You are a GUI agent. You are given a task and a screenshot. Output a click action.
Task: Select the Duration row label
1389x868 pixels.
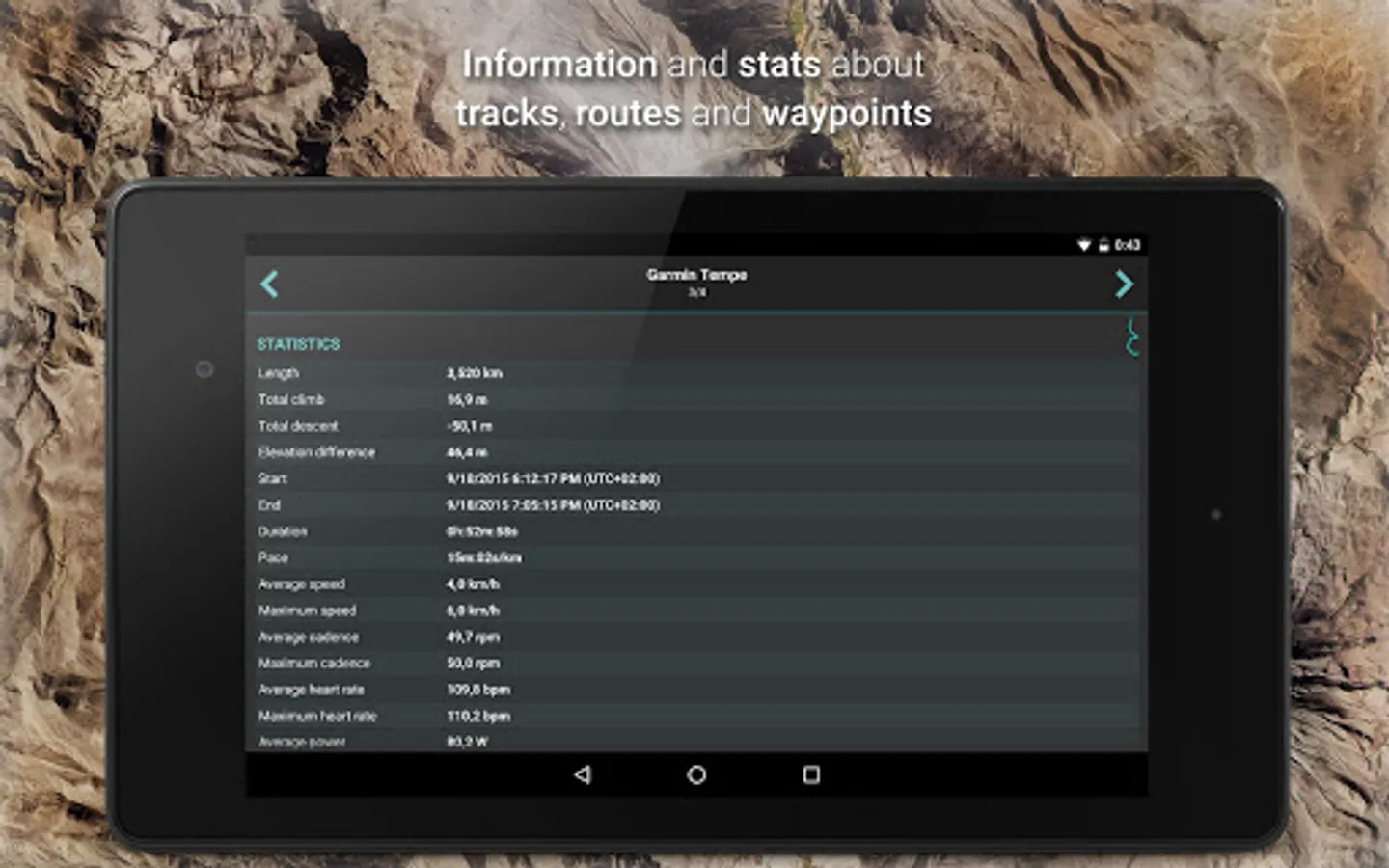pyautogui.click(x=283, y=531)
